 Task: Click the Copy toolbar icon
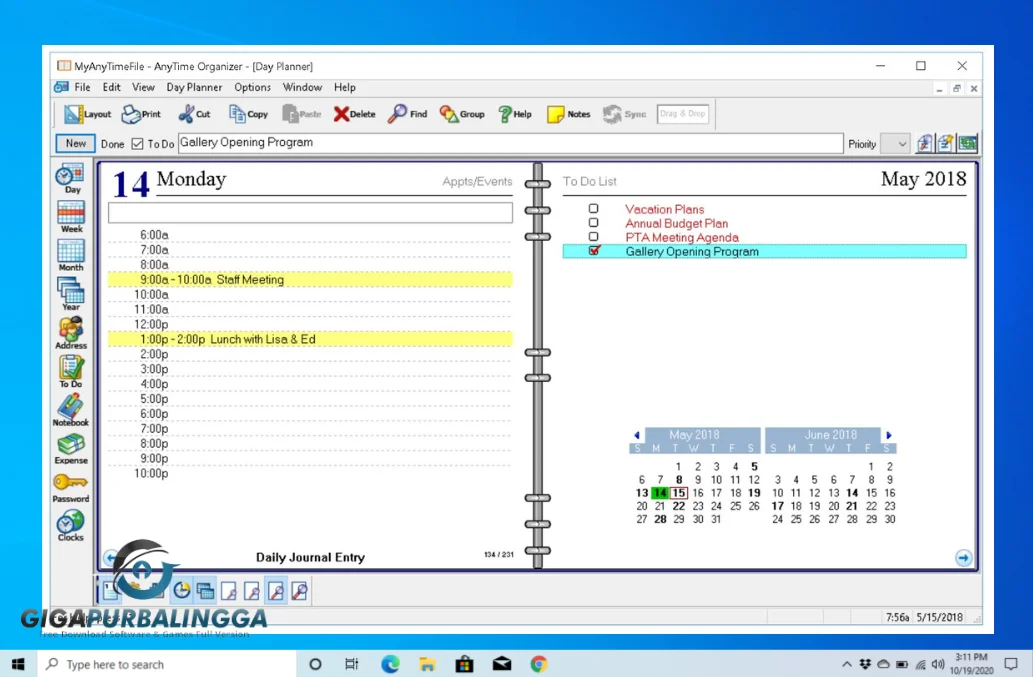point(248,114)
